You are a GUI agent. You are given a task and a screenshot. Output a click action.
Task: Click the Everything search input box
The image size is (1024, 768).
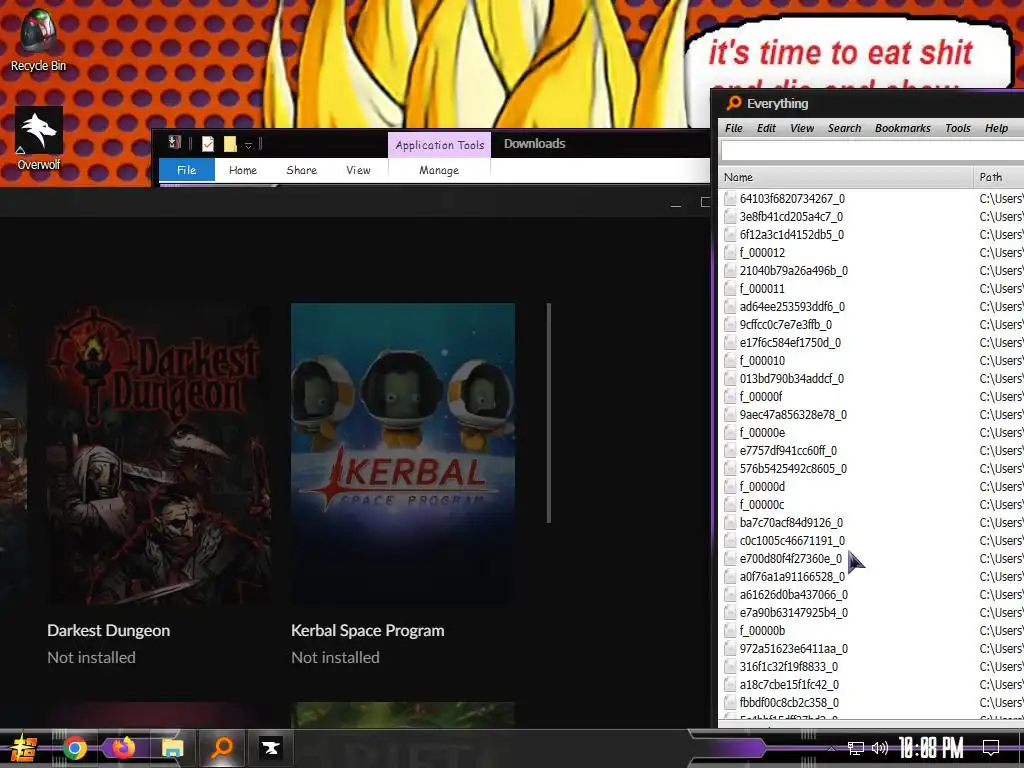[872, 152]
